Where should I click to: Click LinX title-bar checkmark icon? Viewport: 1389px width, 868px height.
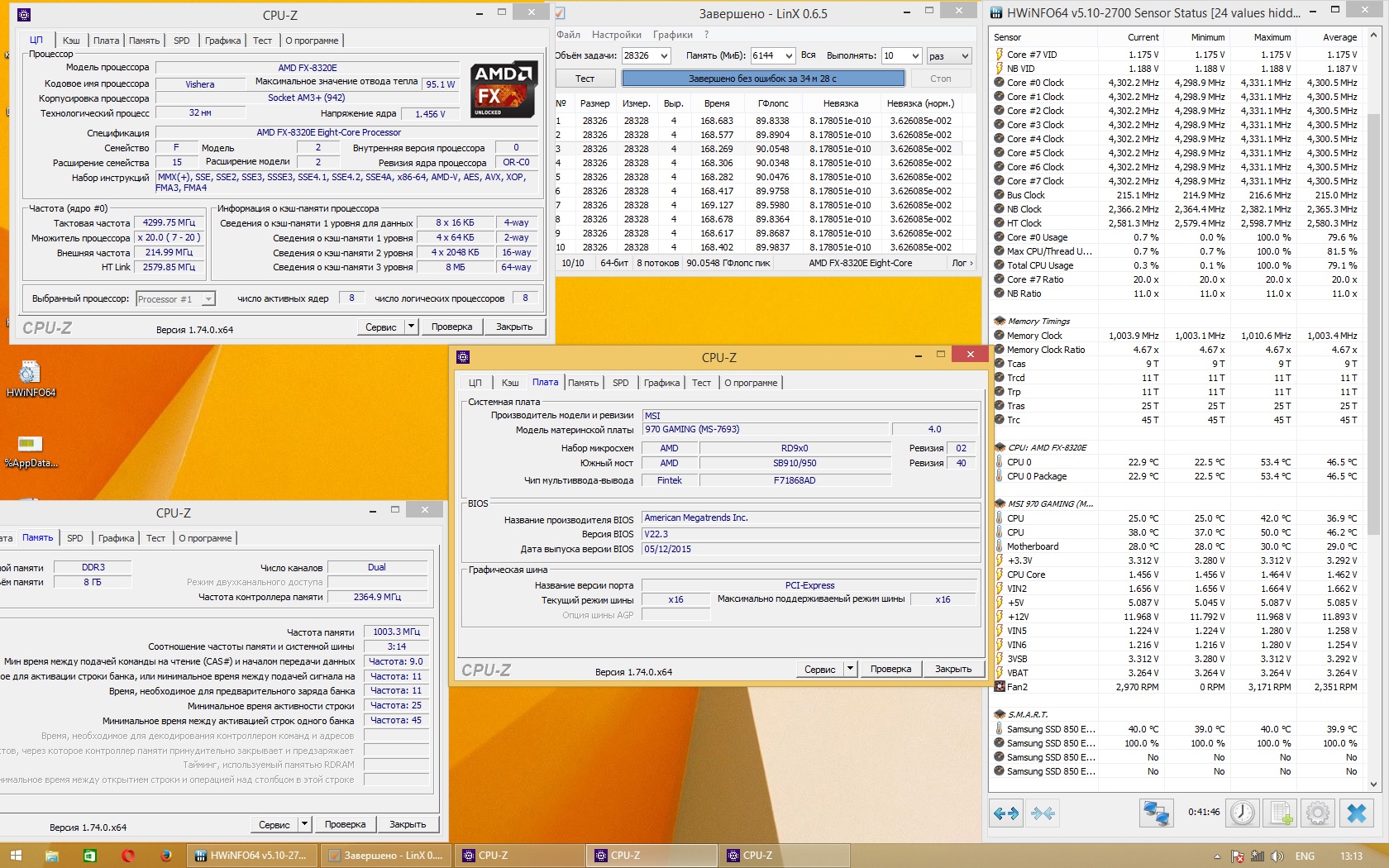560,13
